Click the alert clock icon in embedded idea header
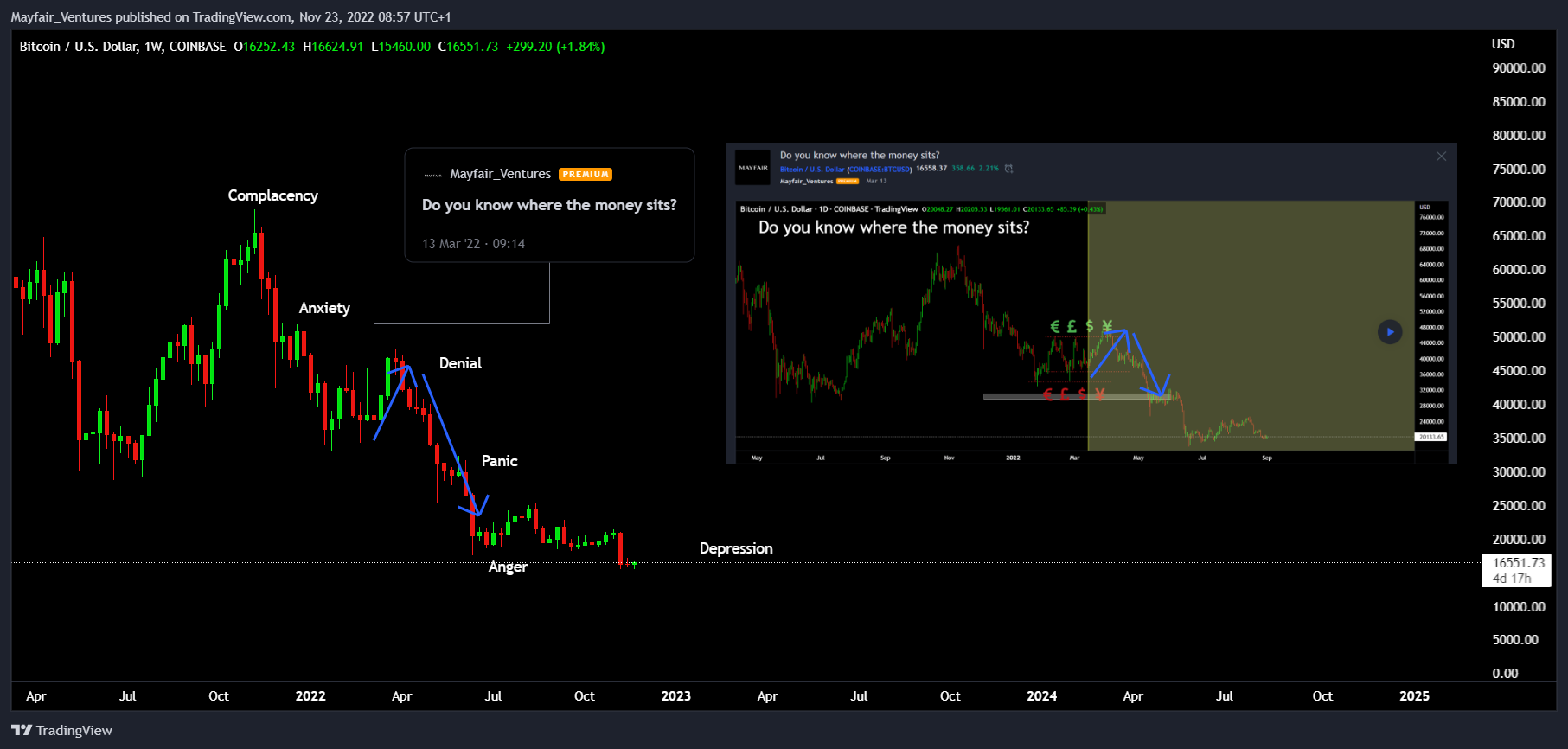 (x=1008, y=169)
